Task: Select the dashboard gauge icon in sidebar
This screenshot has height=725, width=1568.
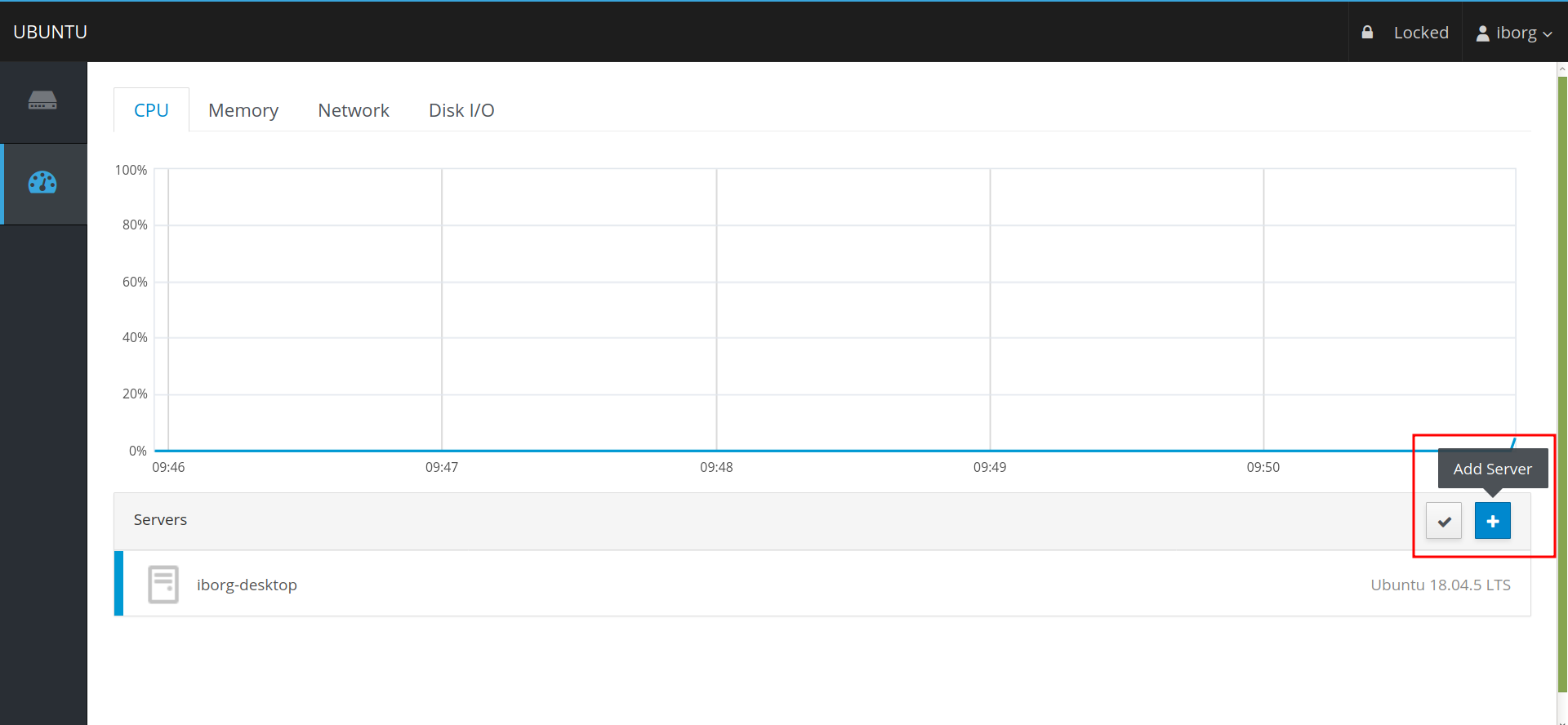Action: (x=42, y=183)
